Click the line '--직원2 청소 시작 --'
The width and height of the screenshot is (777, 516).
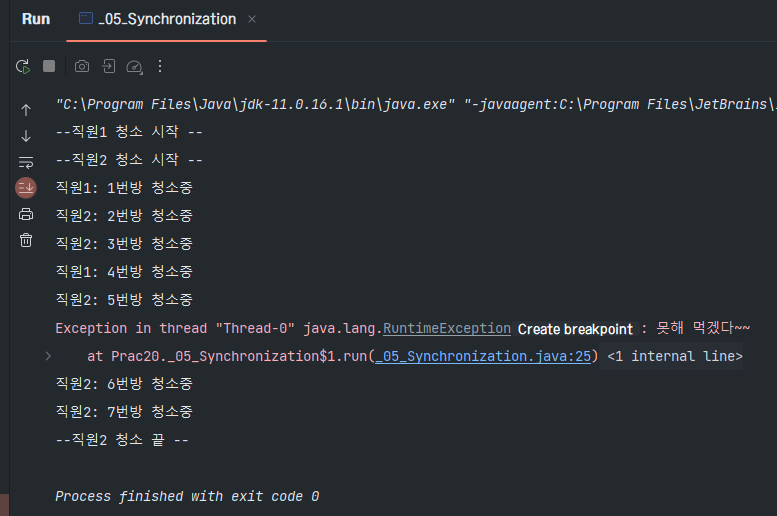pos(129,160)
